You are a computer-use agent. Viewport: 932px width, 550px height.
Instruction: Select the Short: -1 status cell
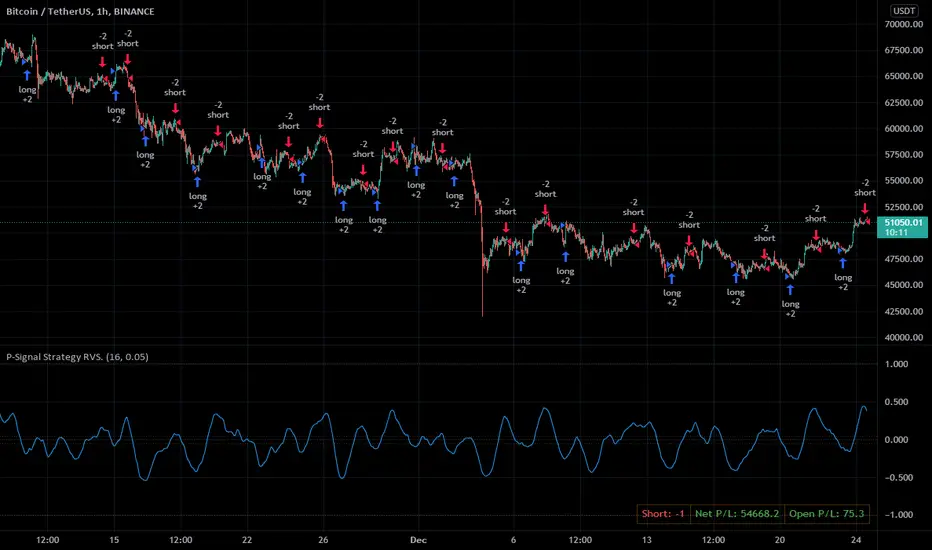664,514
